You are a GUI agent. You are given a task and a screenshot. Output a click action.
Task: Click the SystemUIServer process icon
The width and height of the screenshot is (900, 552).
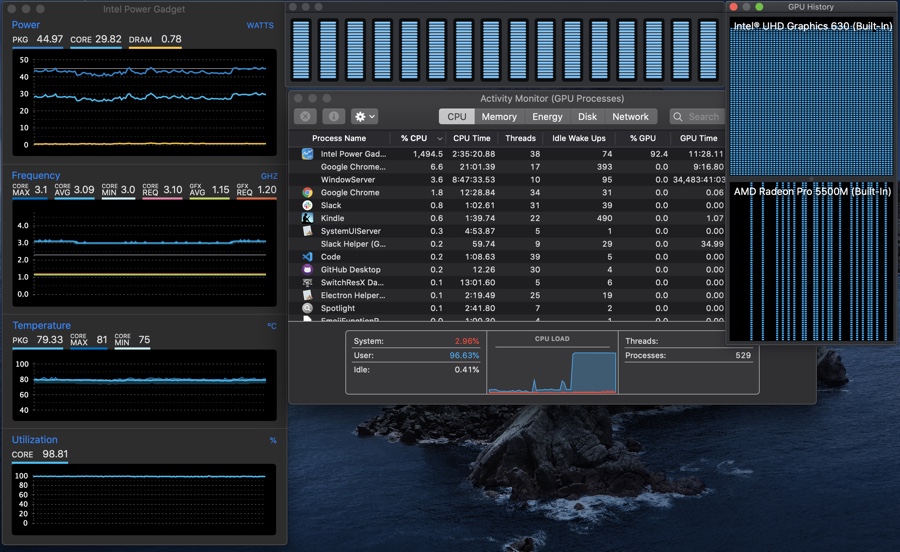(308, 231)
